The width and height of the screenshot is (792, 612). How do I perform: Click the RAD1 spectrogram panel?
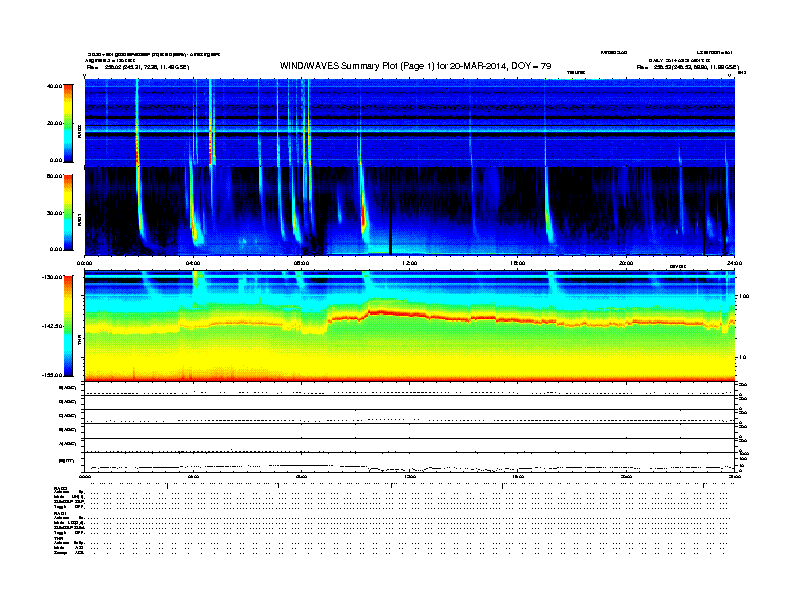coord(410,212)
